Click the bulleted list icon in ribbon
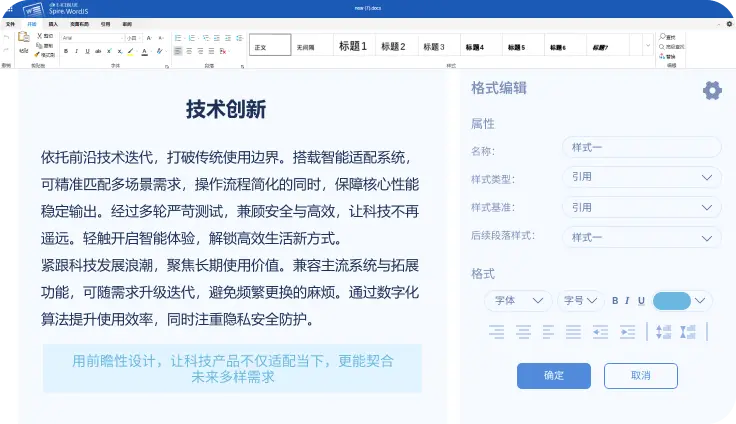The width and height of the screenshot is (736, 424). [x=178, y=38]
